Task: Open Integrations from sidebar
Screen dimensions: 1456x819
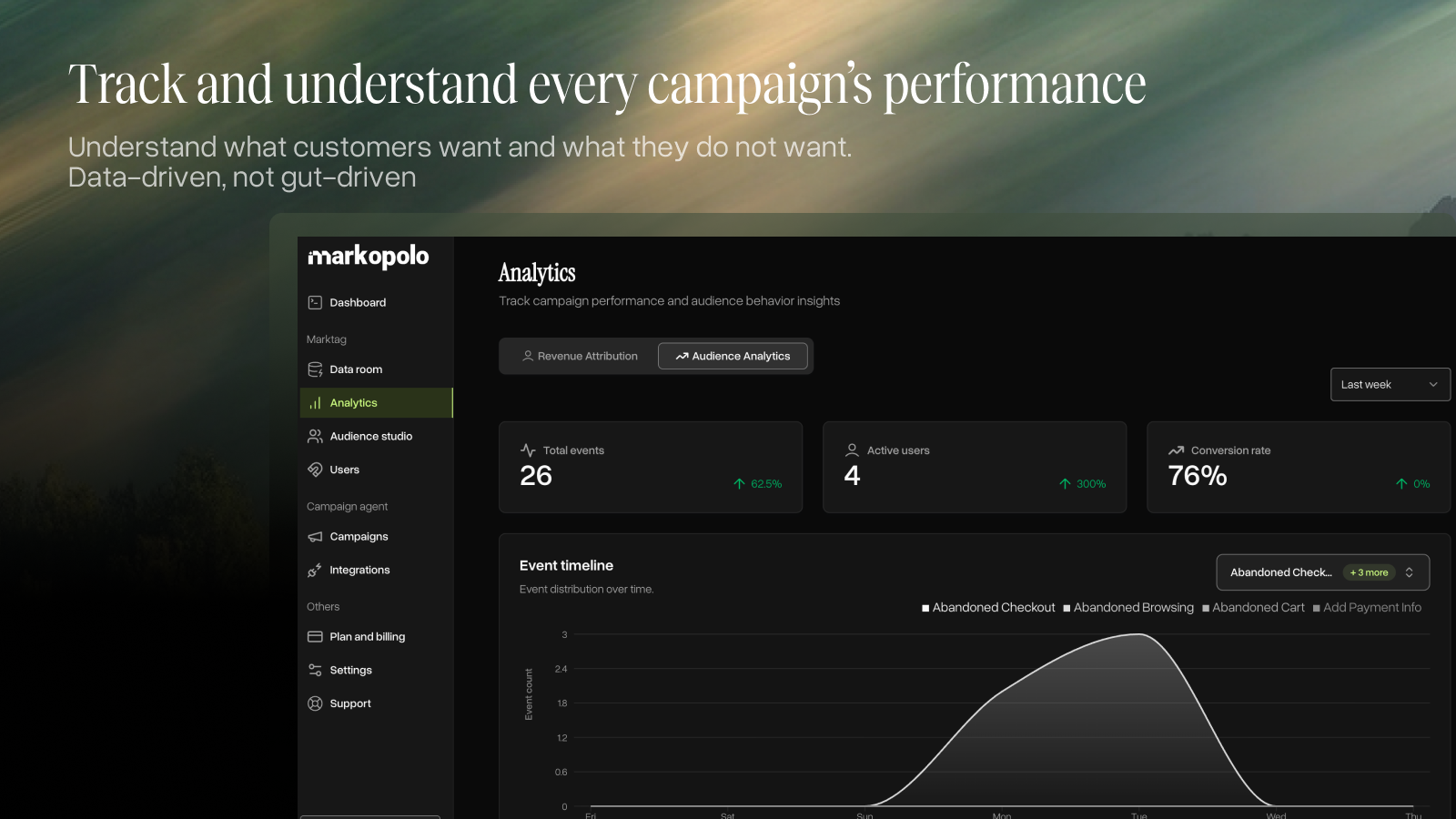Action: [x=376, y=571]
